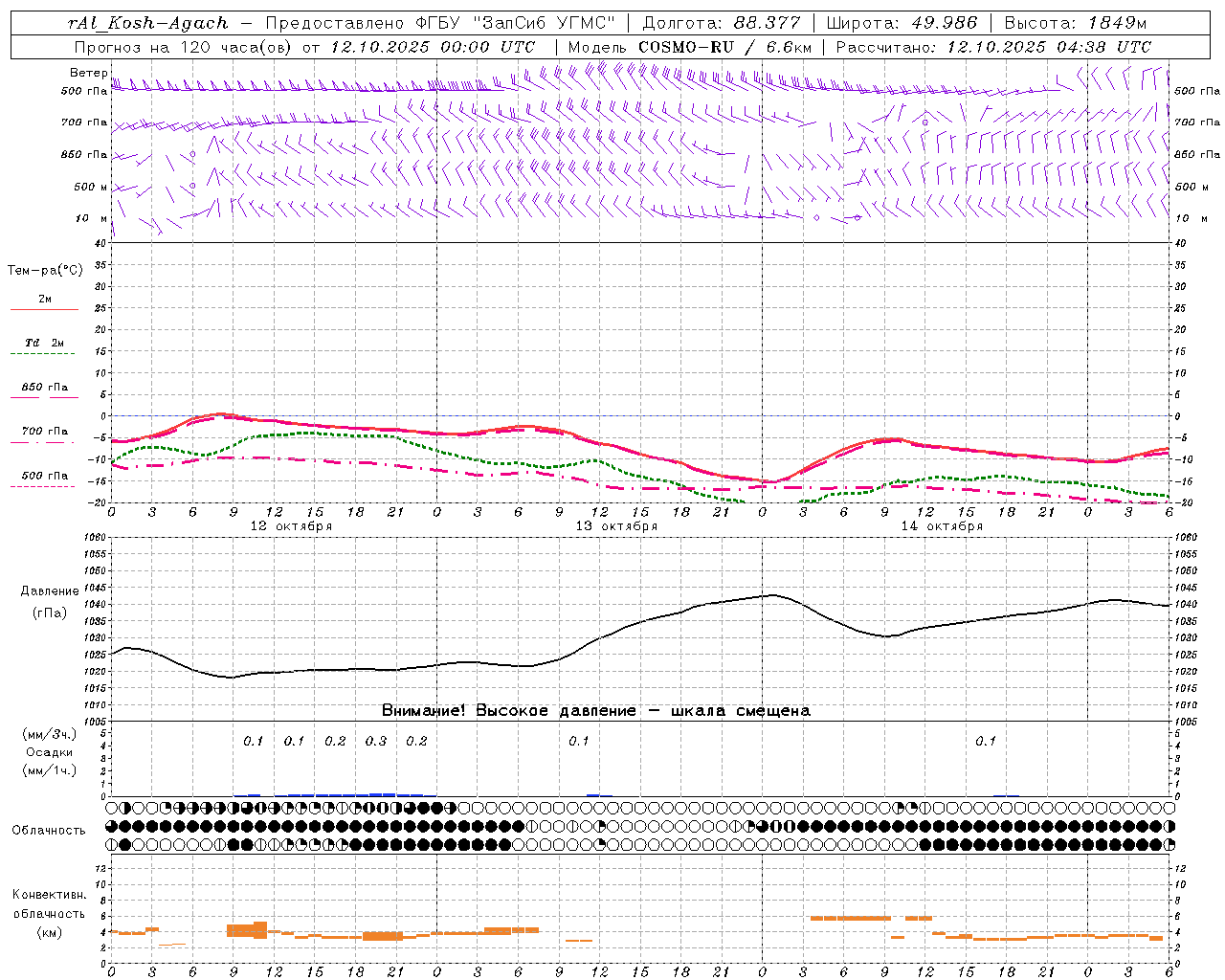This screenshot has height=980, width=1225.
Task: Select the Конвективн. label
Action: [49, 895]
